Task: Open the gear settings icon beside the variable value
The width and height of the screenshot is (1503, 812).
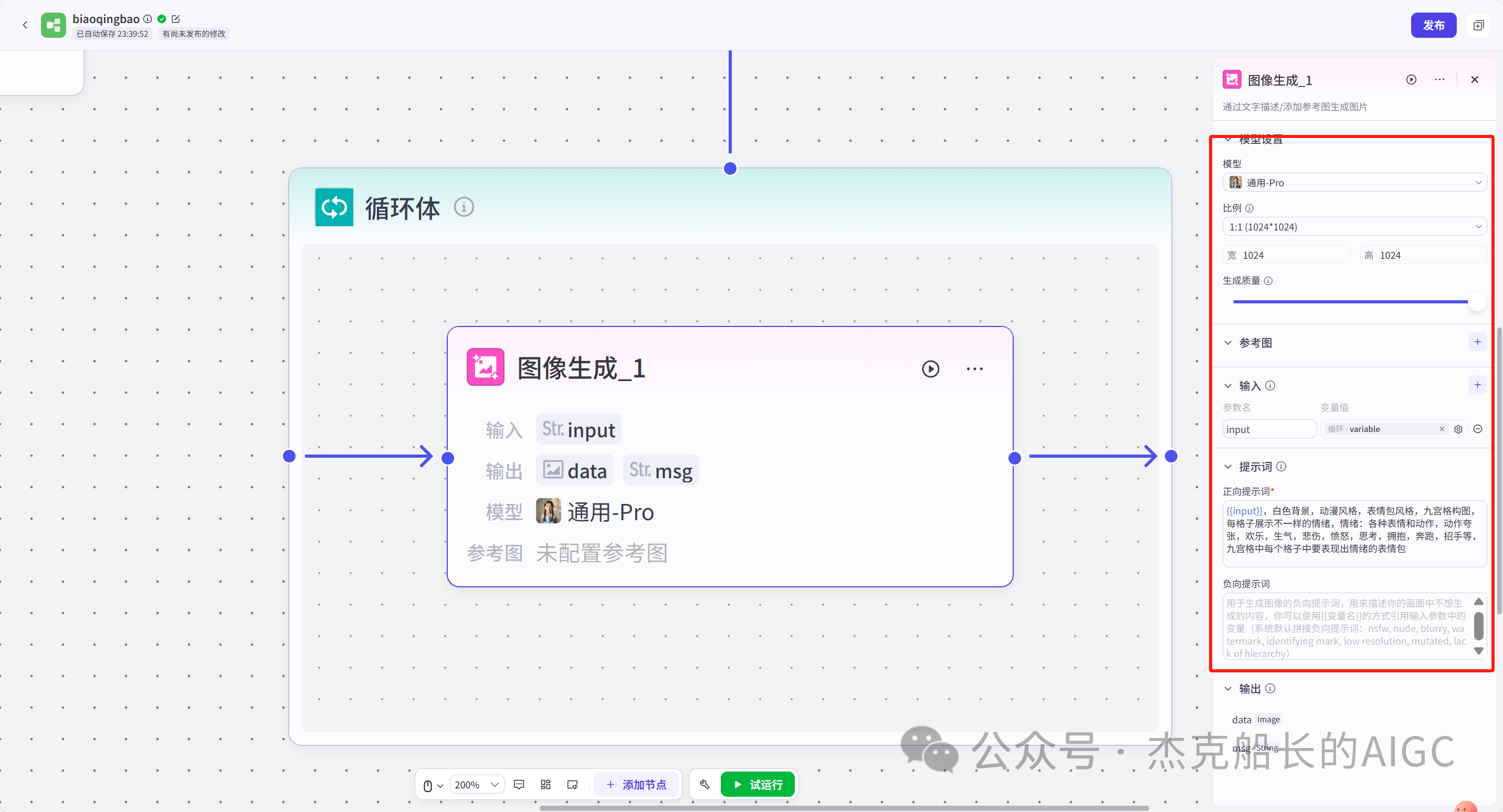Action: pos(1459,429)
